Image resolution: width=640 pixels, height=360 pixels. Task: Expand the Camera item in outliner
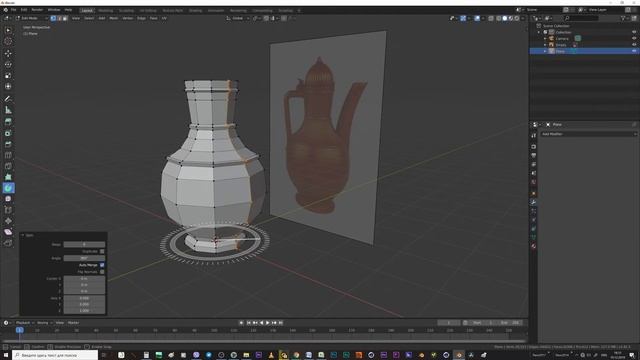point(545,38)
